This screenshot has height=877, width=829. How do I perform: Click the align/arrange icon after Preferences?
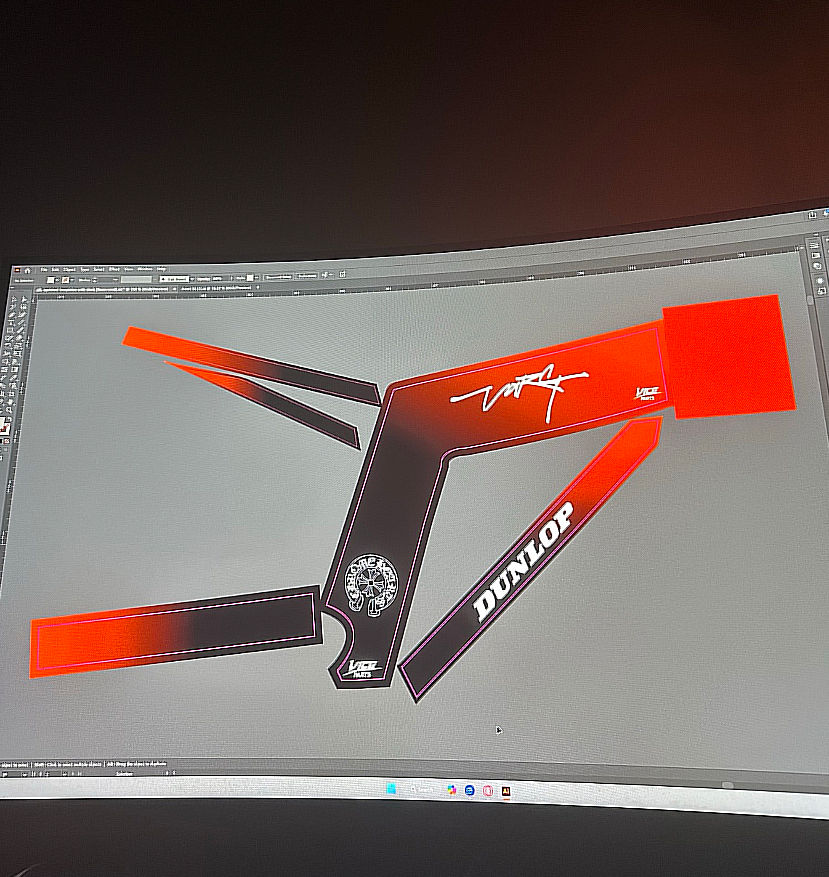[x=327, y=275]
